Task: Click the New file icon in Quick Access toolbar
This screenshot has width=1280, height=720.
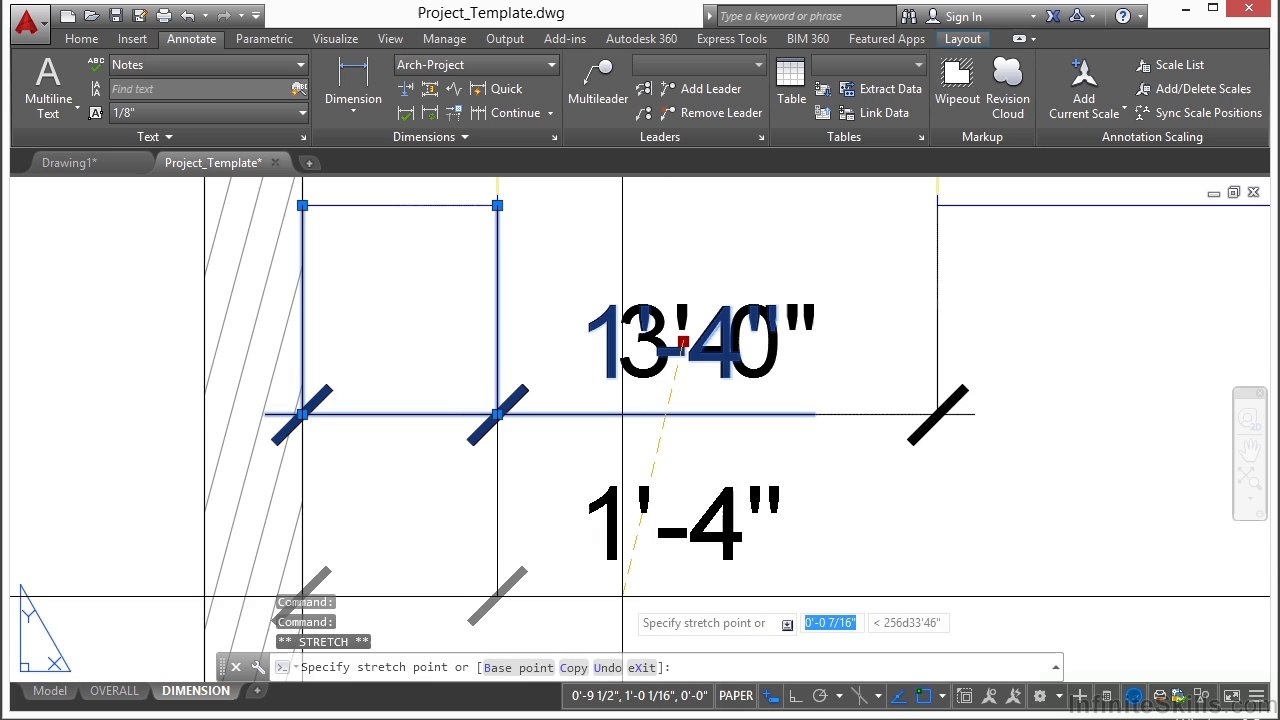Action: click(68, 16)
